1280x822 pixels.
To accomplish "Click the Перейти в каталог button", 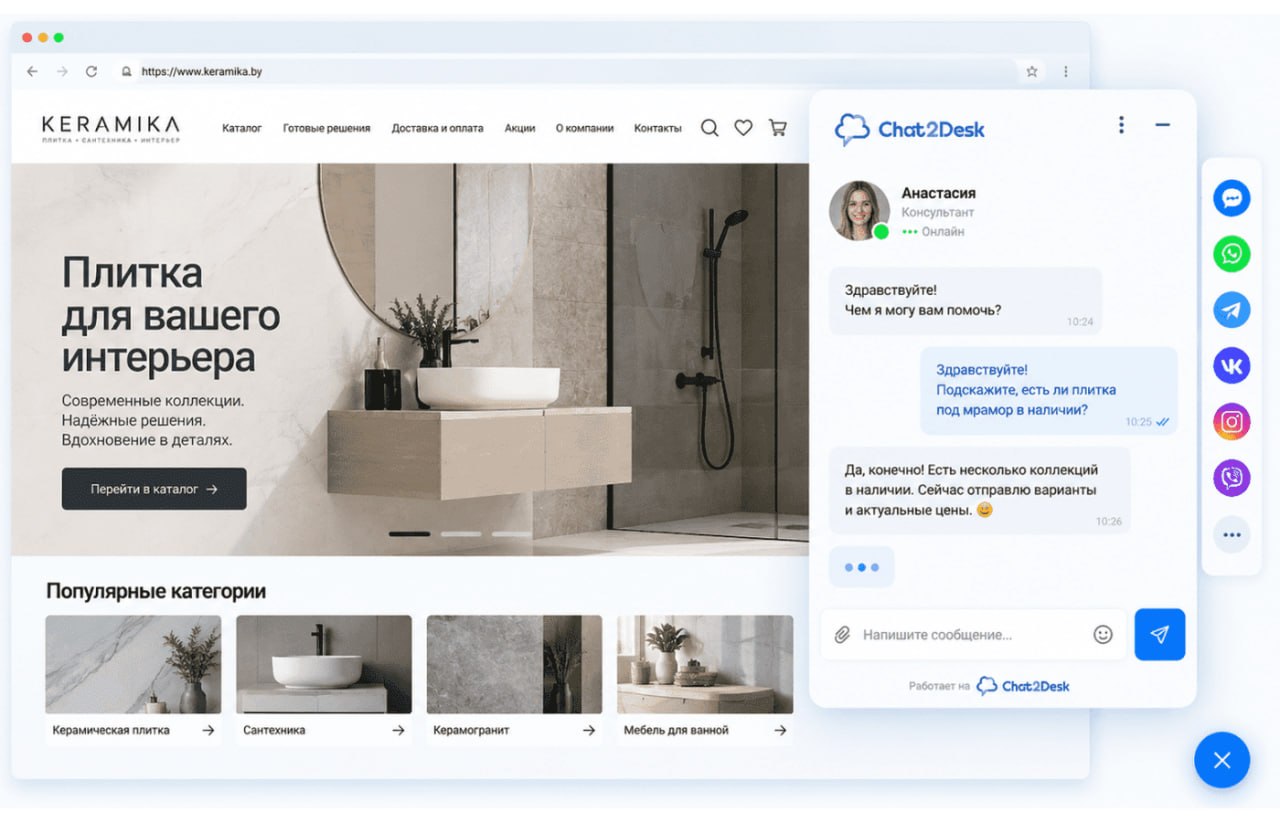I will 154,489.
